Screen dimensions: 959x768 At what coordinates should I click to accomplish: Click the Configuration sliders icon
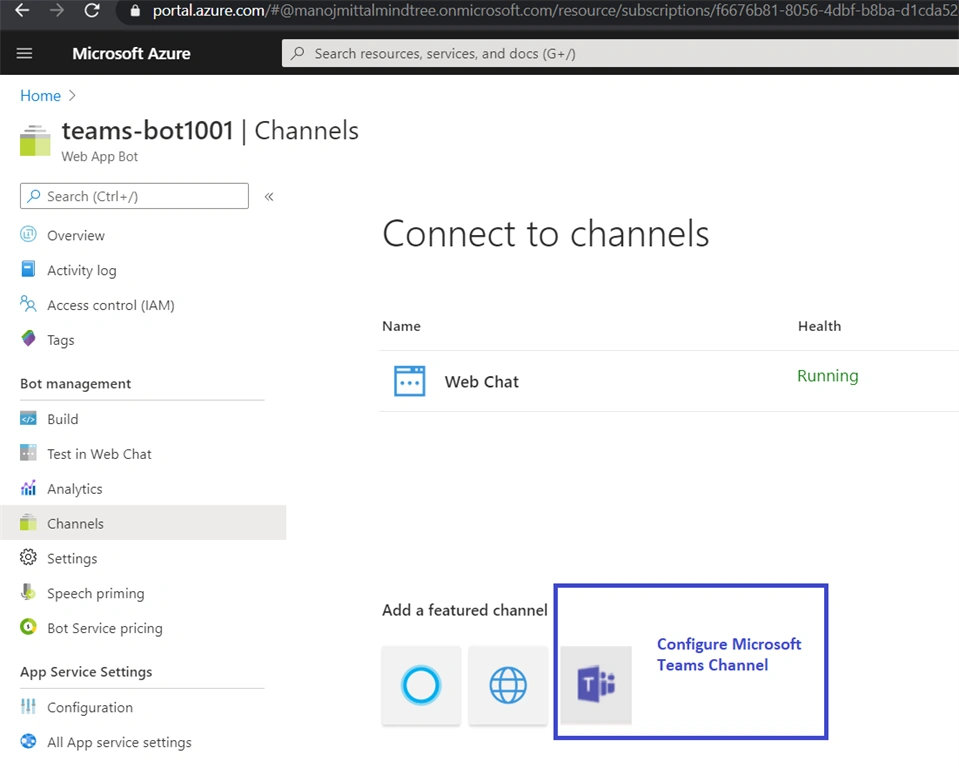coord(28,706)
